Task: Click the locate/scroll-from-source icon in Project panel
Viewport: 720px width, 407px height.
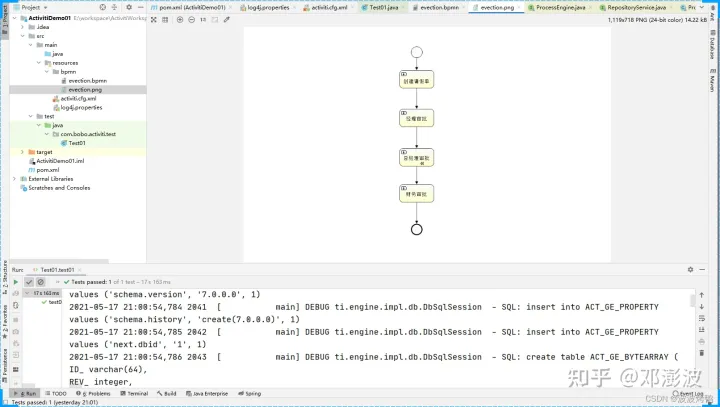Action: point(102,7)
